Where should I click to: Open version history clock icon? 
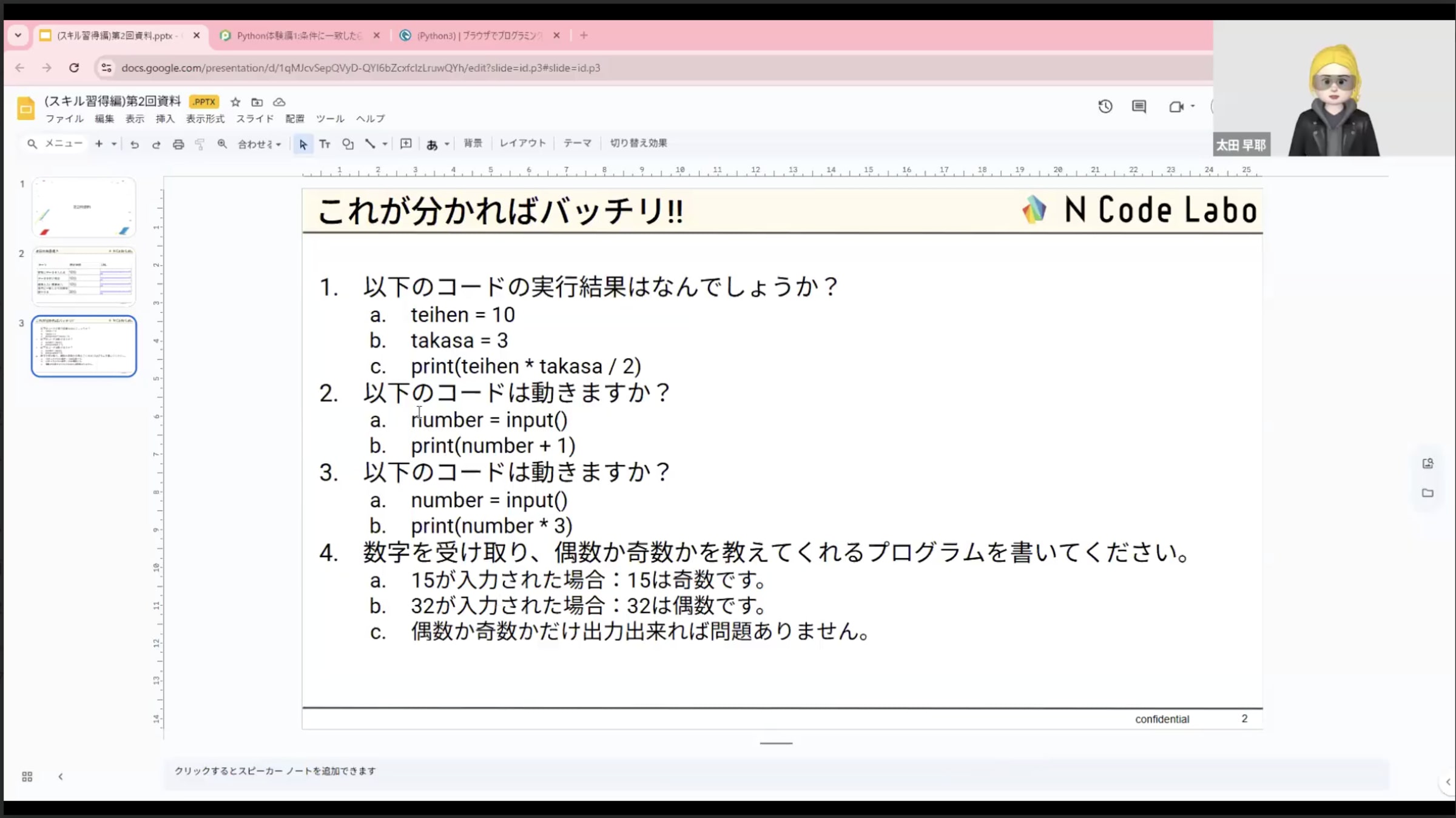[x=1105, y=107]
